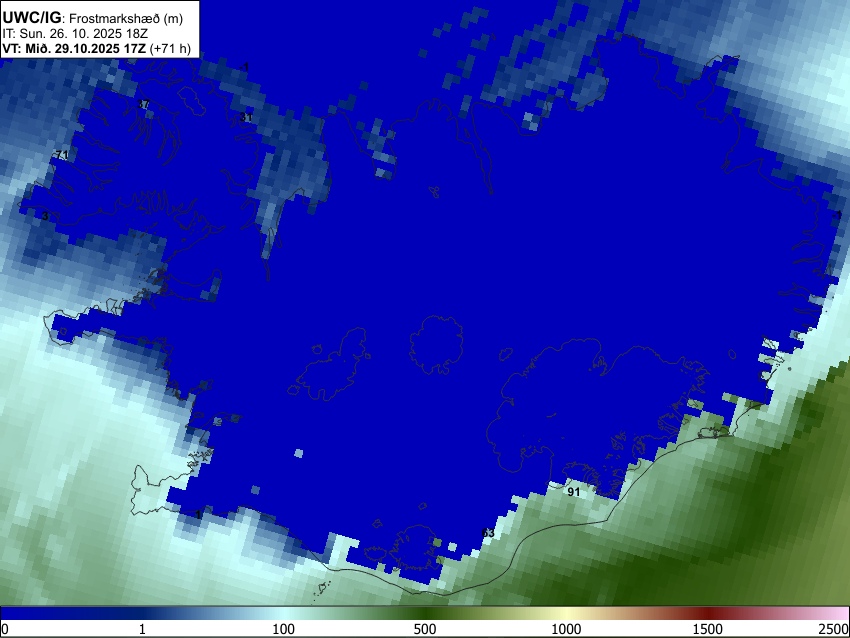The width and height of the screenshot is (850, 638).
Task: Select the initialization time line 'IT: Sun. 26. 10. 2025 18Z'
Action: tap(75, 34)
